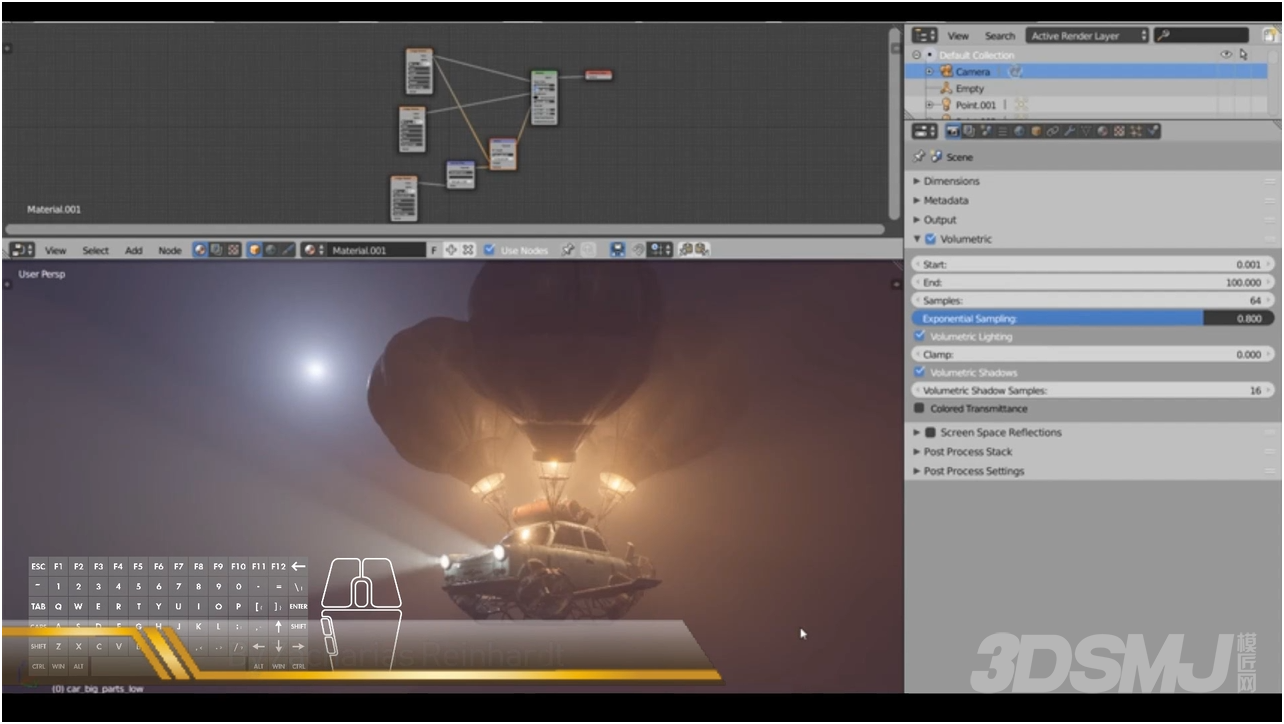The height and width of the screenshot is (724, 1284).
Task: Open the Active Render Layer dropdown
Action: point(1089,36)
